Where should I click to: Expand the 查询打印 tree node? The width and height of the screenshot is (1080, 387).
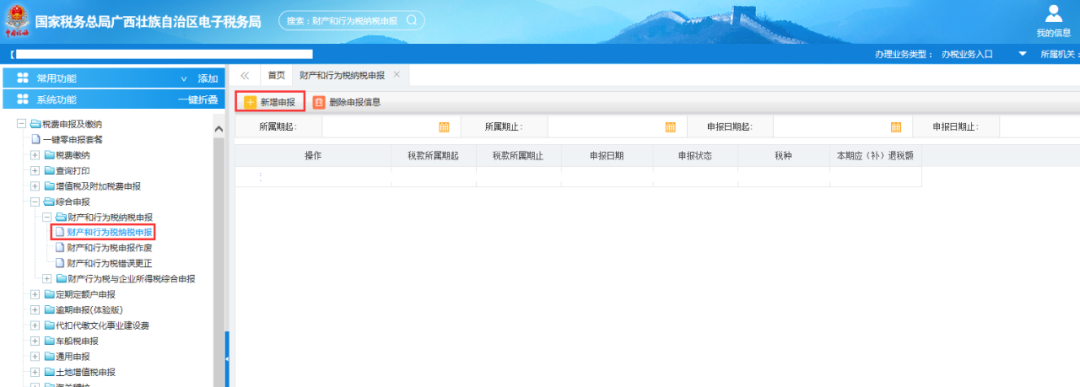(35, 170)
